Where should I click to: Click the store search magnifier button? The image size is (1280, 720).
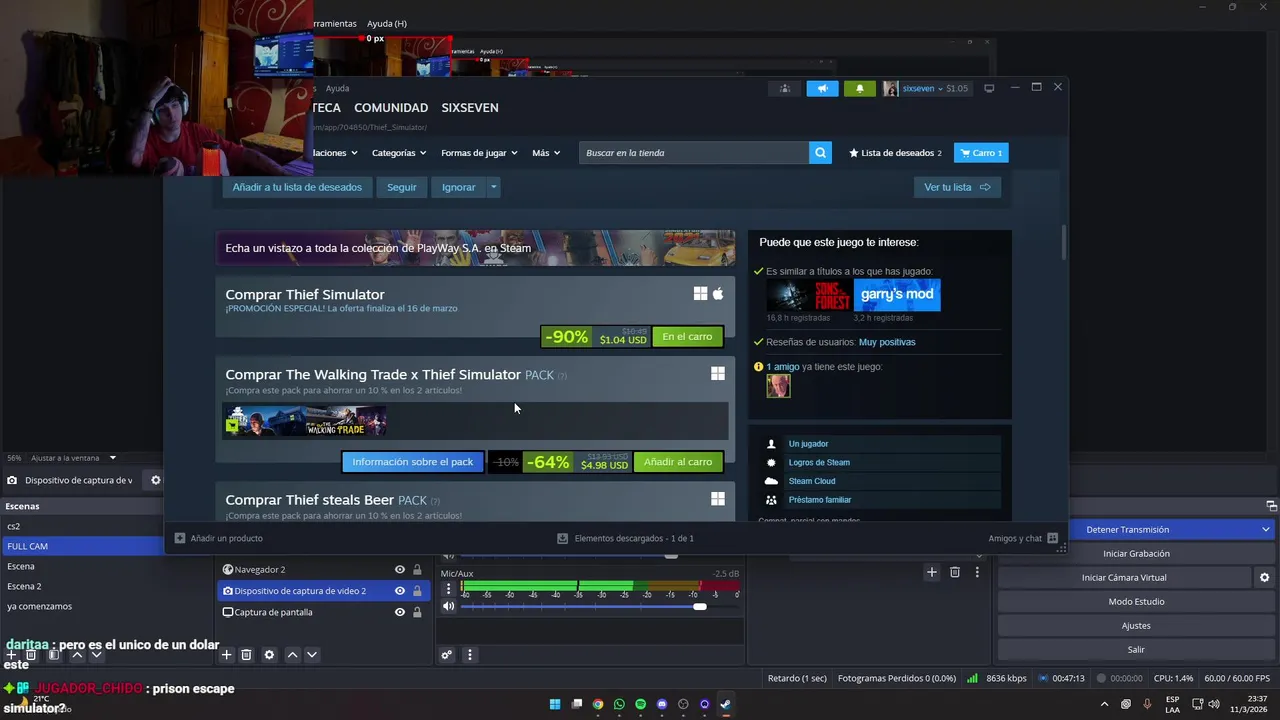click(820, 153)
